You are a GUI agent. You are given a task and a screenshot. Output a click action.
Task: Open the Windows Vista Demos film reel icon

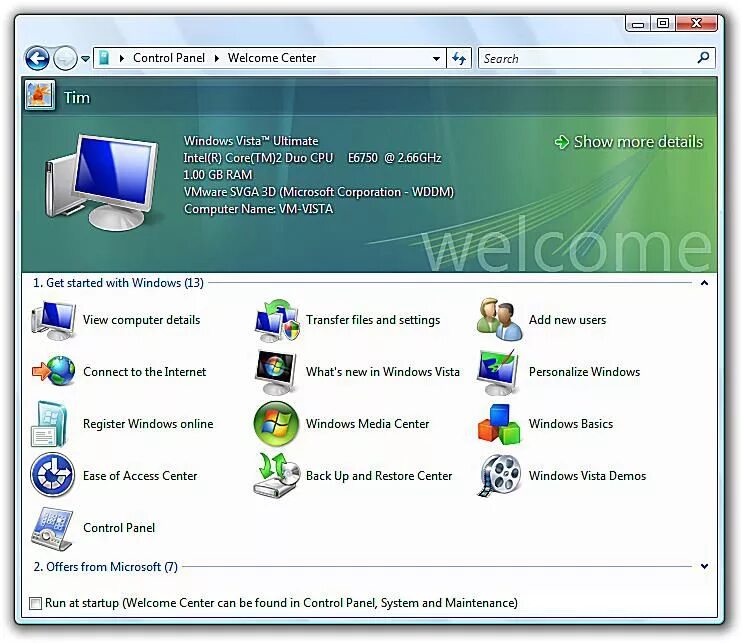(499, 476)
